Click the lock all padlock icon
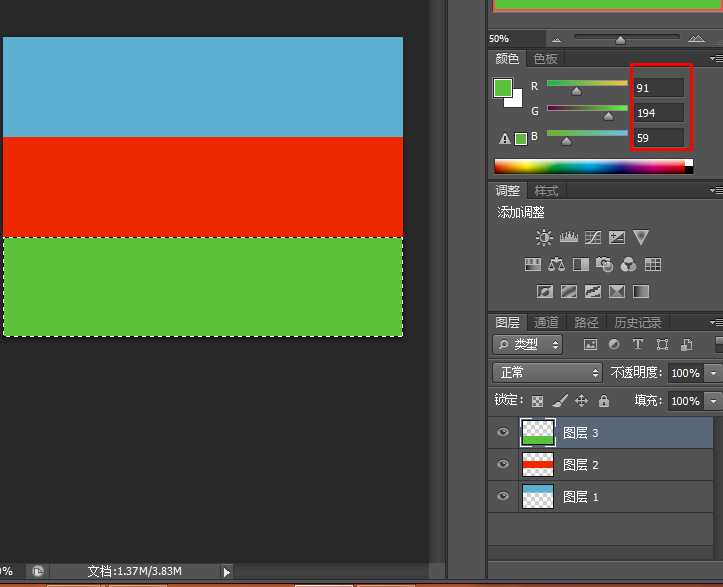The image size is (723, 587). pos(603,401)
